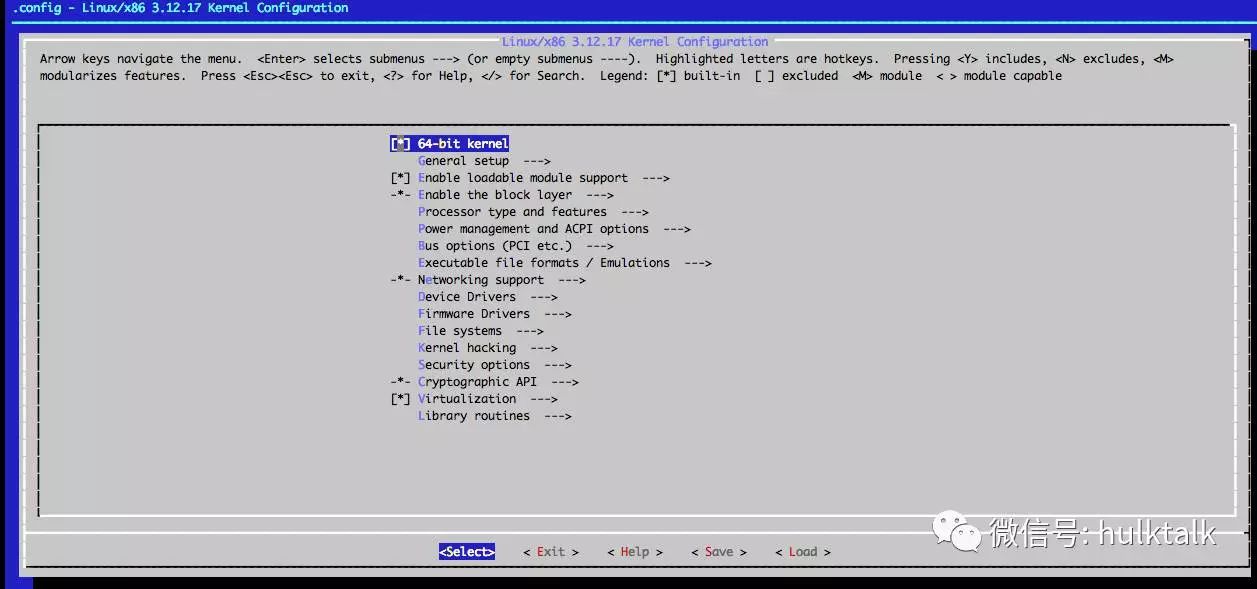The height and width of the screenshot is (589, 1257).
Task: Open Bus options (PCI etc.) submenu
Action: coord(516,246)
